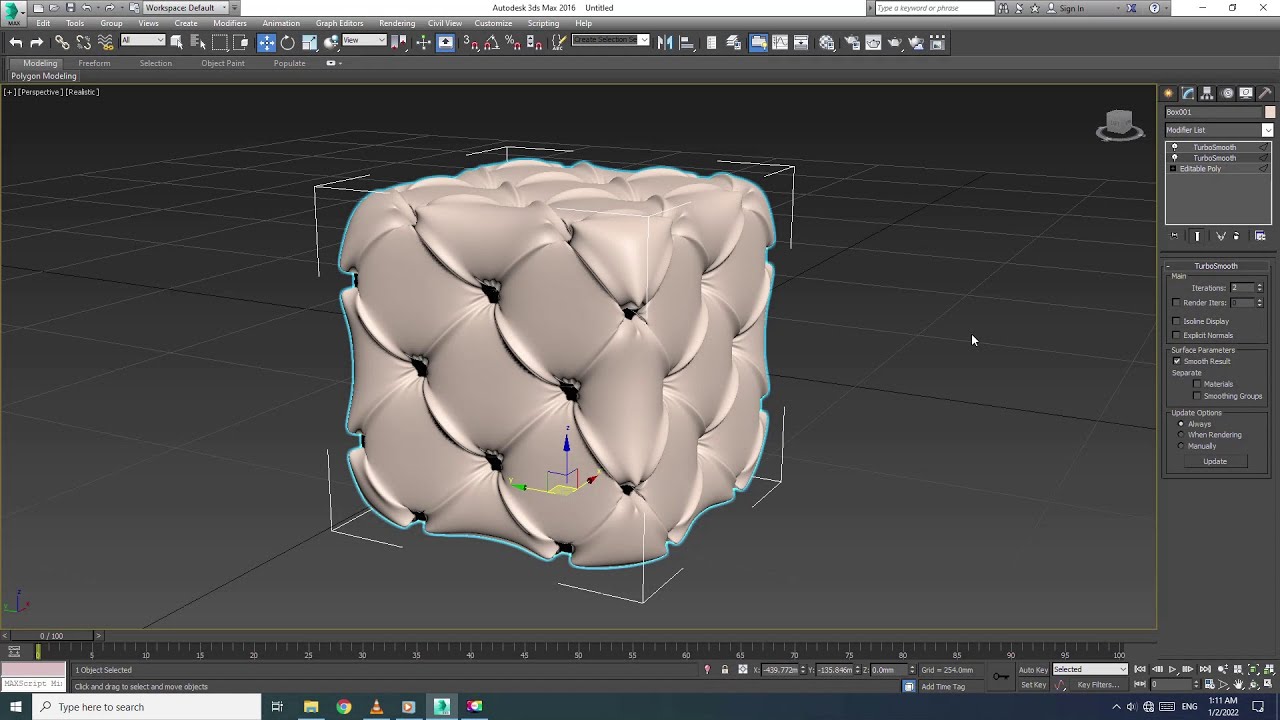Open Render Setup dialog
The image size is (1280, 720).
click(852, 42)
